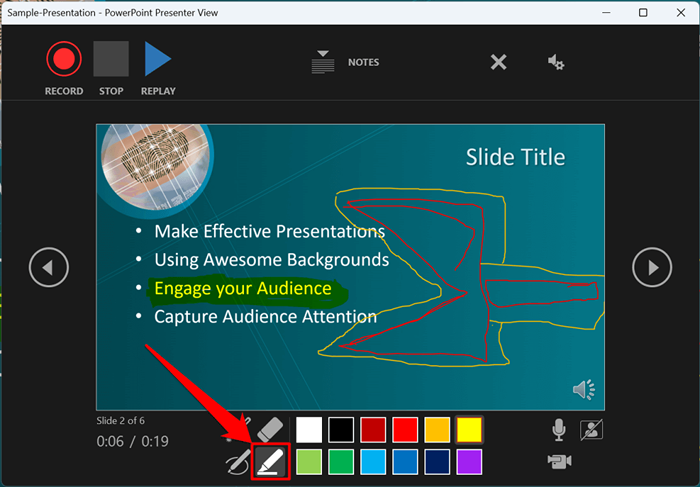Viewport: 700px width, 487px height.
Task: Go to the next slide
Action: point(652,267)
